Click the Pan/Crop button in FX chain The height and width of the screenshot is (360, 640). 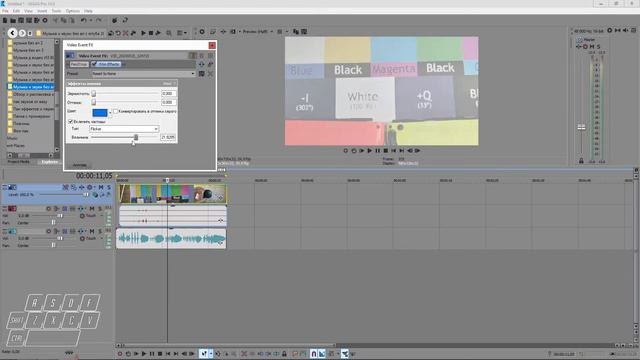pos(79,64)
